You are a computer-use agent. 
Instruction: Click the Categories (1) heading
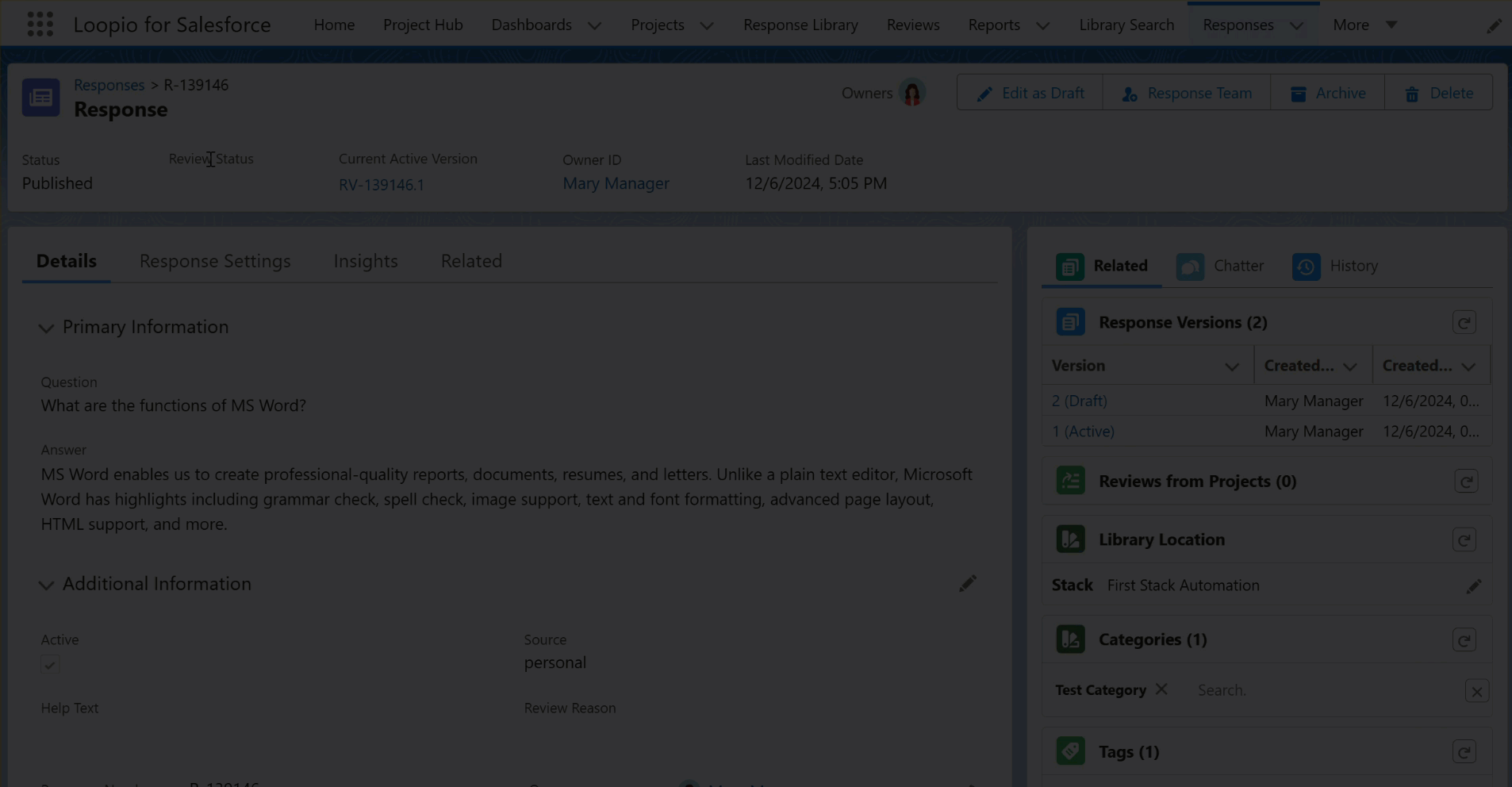tap(1153, 639)
